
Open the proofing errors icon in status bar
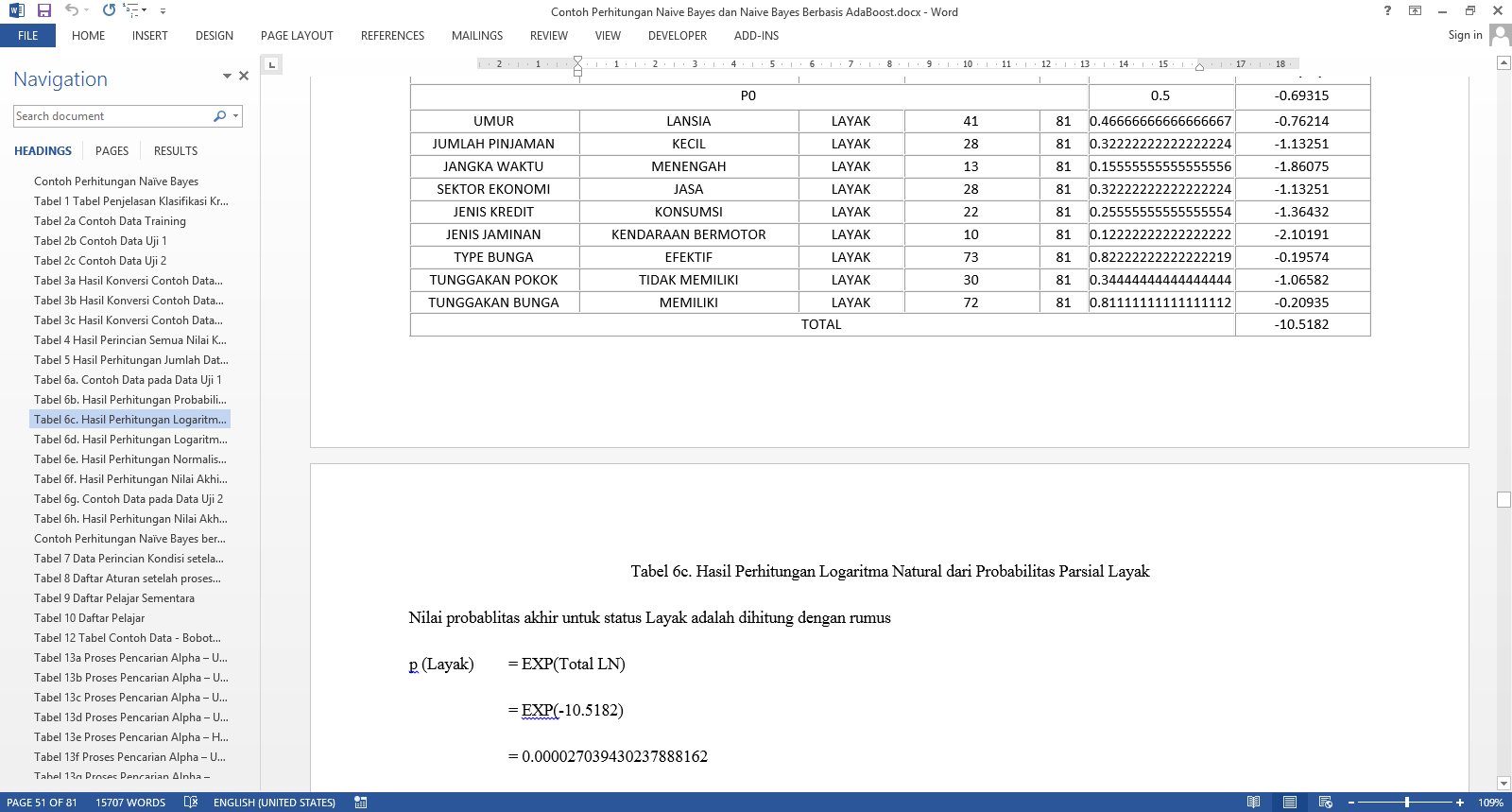click(191, 802)
